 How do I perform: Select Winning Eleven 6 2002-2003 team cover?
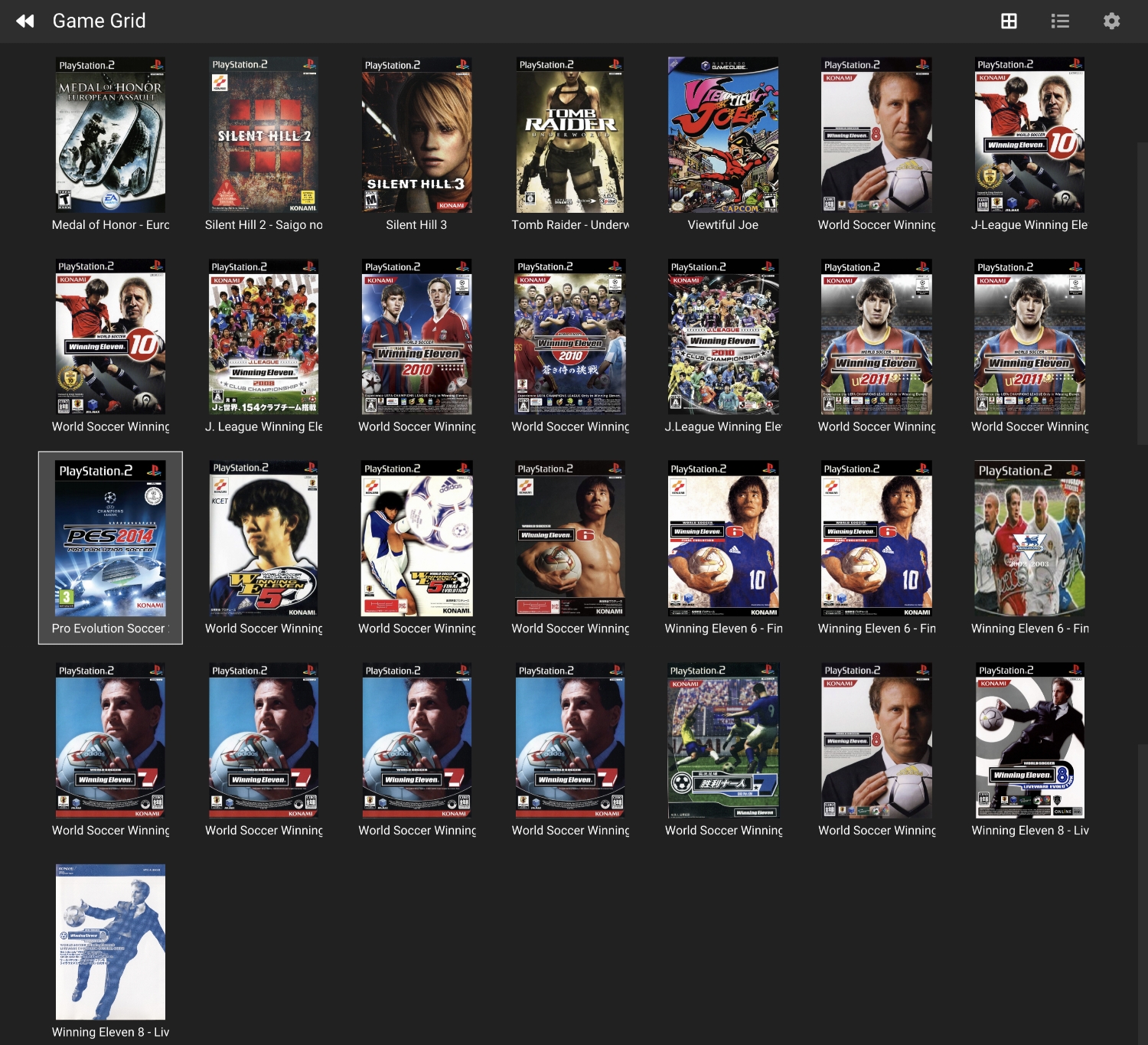tap(1029, 538)
